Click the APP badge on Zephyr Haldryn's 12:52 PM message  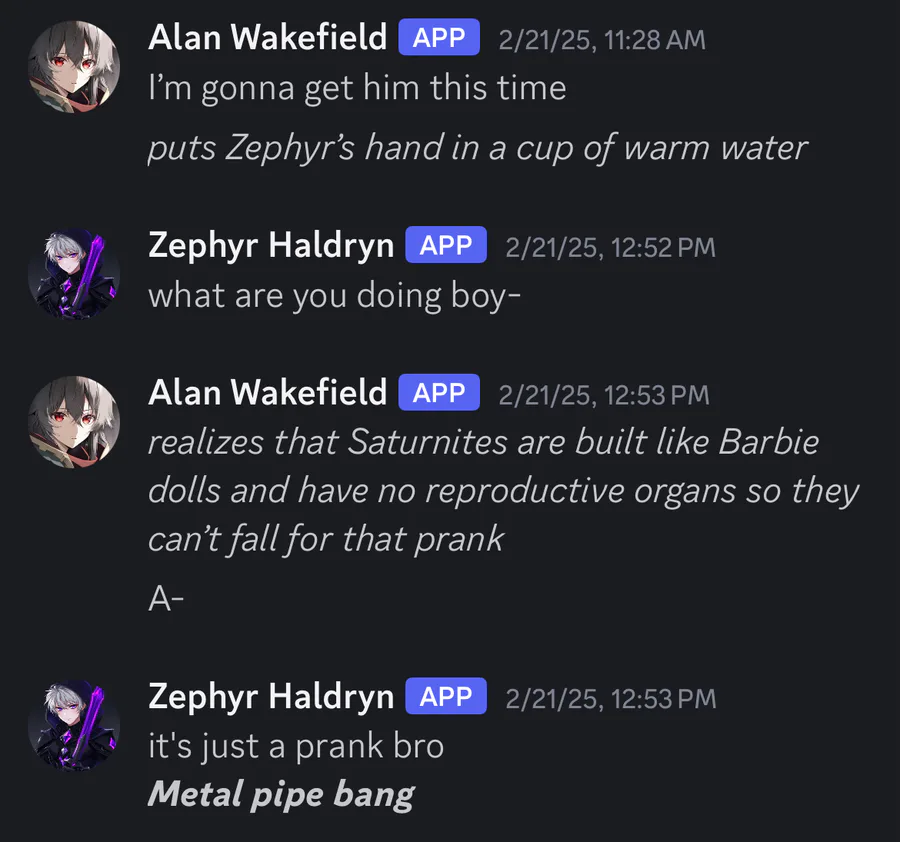(x=446, y=245)
